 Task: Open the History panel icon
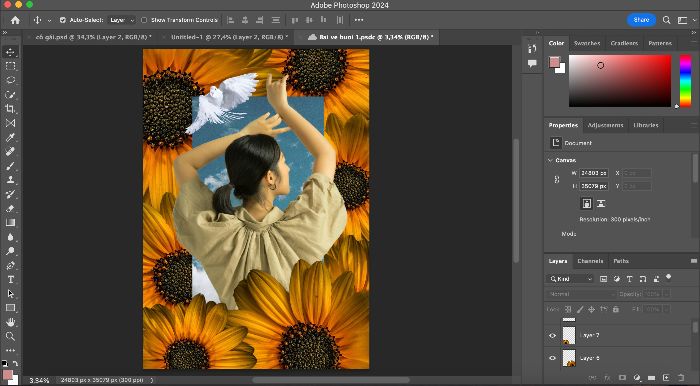point(532,49)
